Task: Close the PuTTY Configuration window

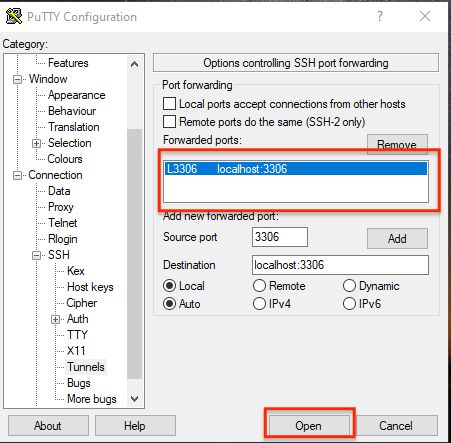Action: point(425,16)
